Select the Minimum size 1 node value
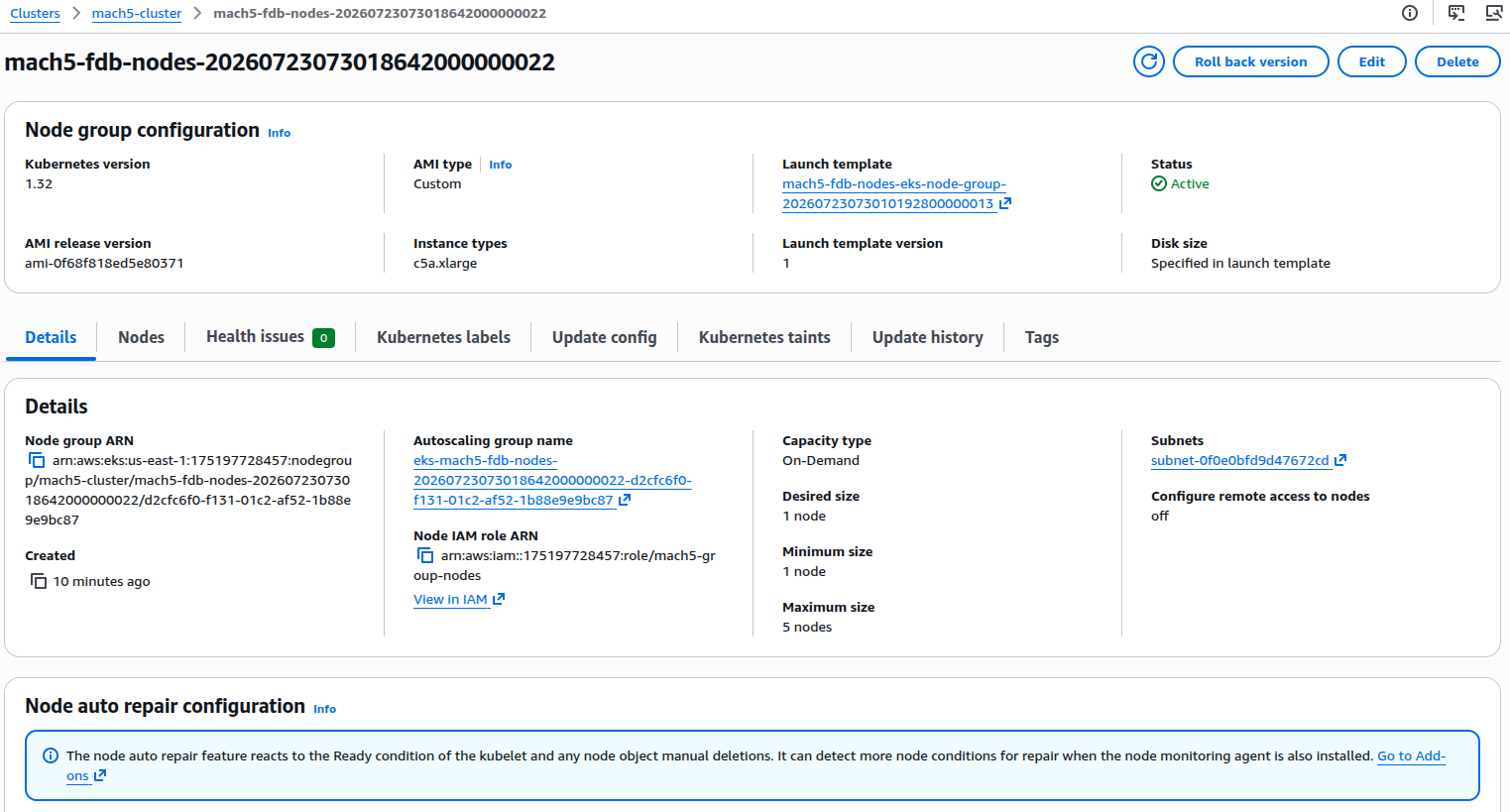This screenshot has width=1510, height=812. coord(804,571)
